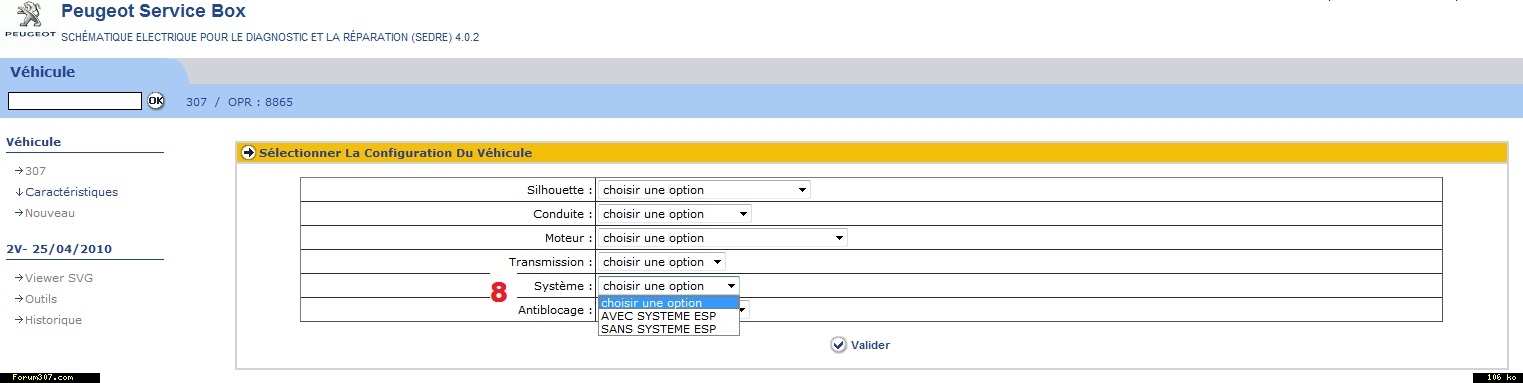The image size is (1523, 383).
Task: Click the arrow before Historique
Action: pos(19,320)
